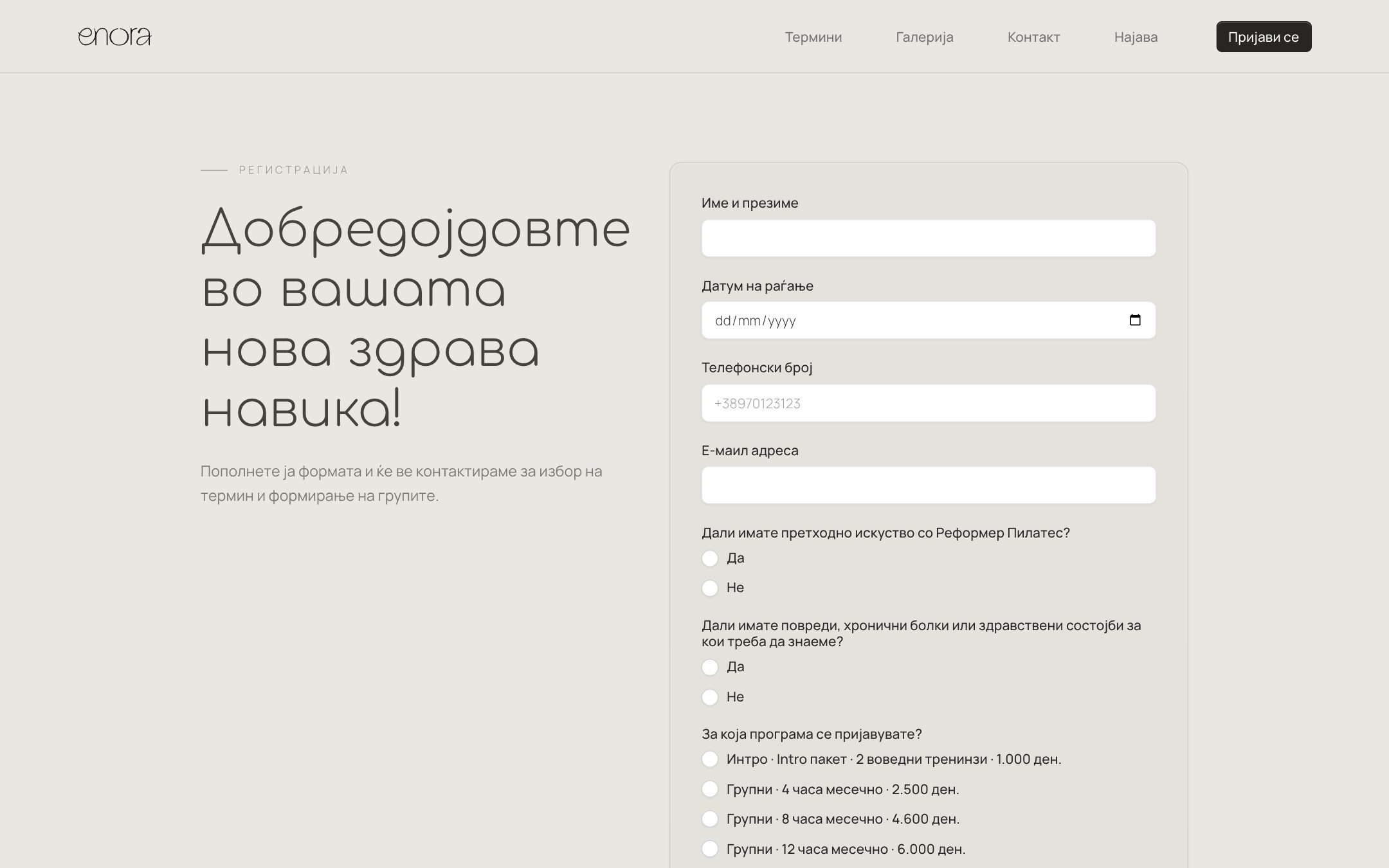Select Да for injuries or chronic pain question

tap(710, 667)
